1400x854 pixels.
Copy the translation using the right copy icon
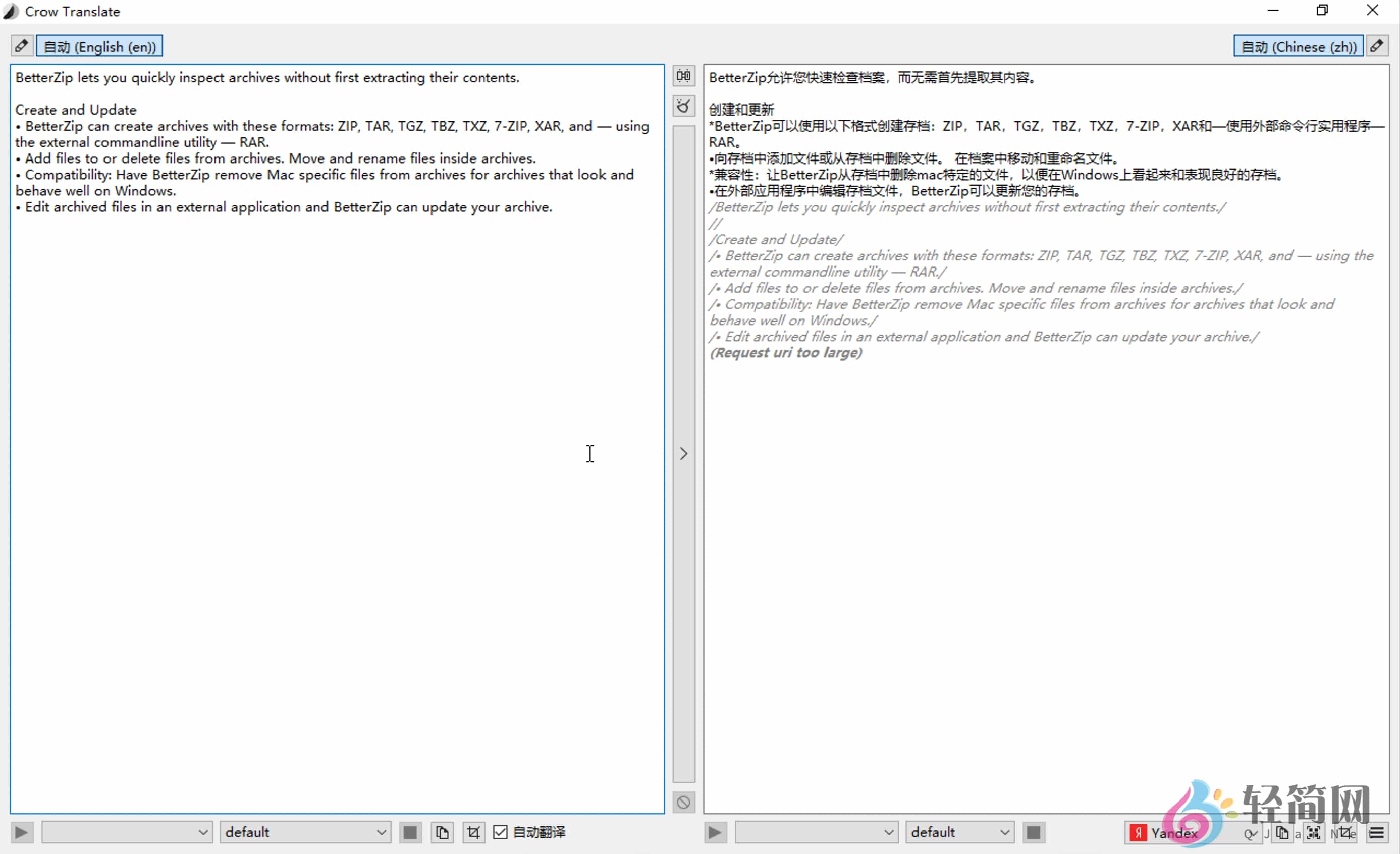1283,832
